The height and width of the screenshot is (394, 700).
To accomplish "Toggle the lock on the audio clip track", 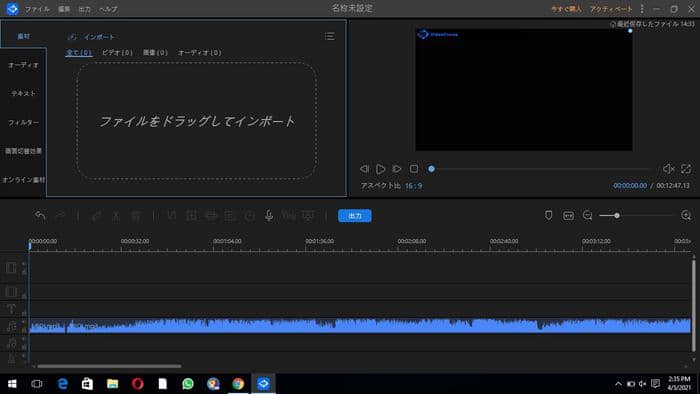I will 24,330.
